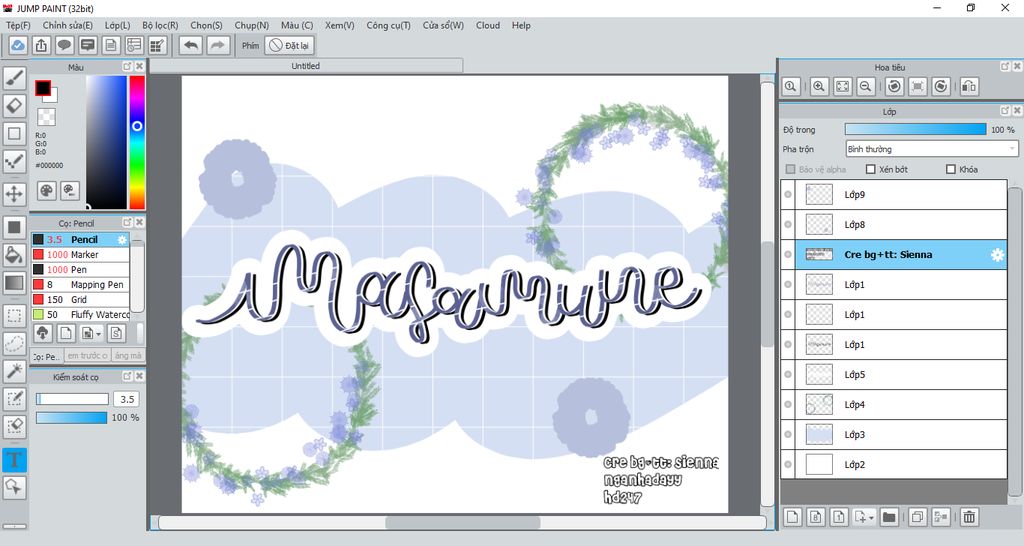Select the Grid brush
1024x546 pixels.
coord(80,300)
